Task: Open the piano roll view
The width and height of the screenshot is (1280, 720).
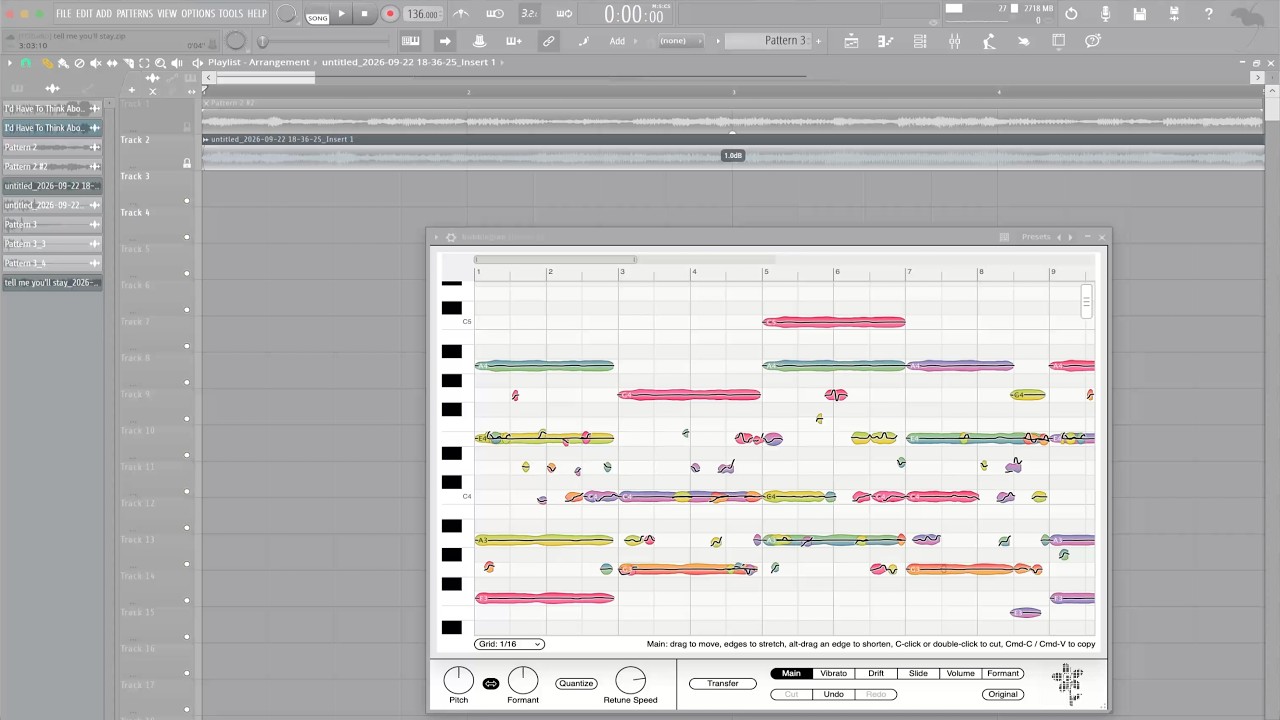Action: point(886,41)
